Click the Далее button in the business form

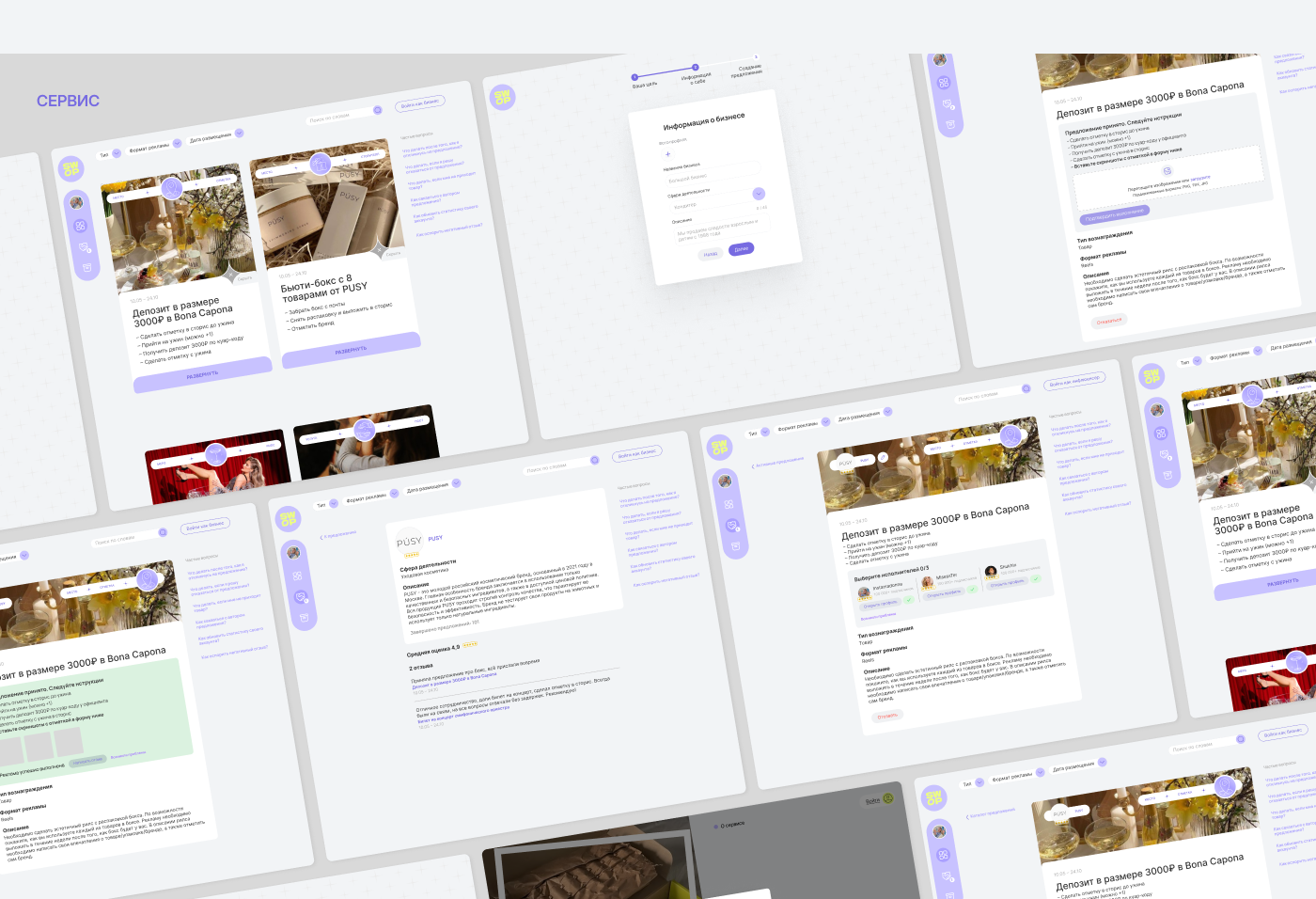click(x=742, y=249)
